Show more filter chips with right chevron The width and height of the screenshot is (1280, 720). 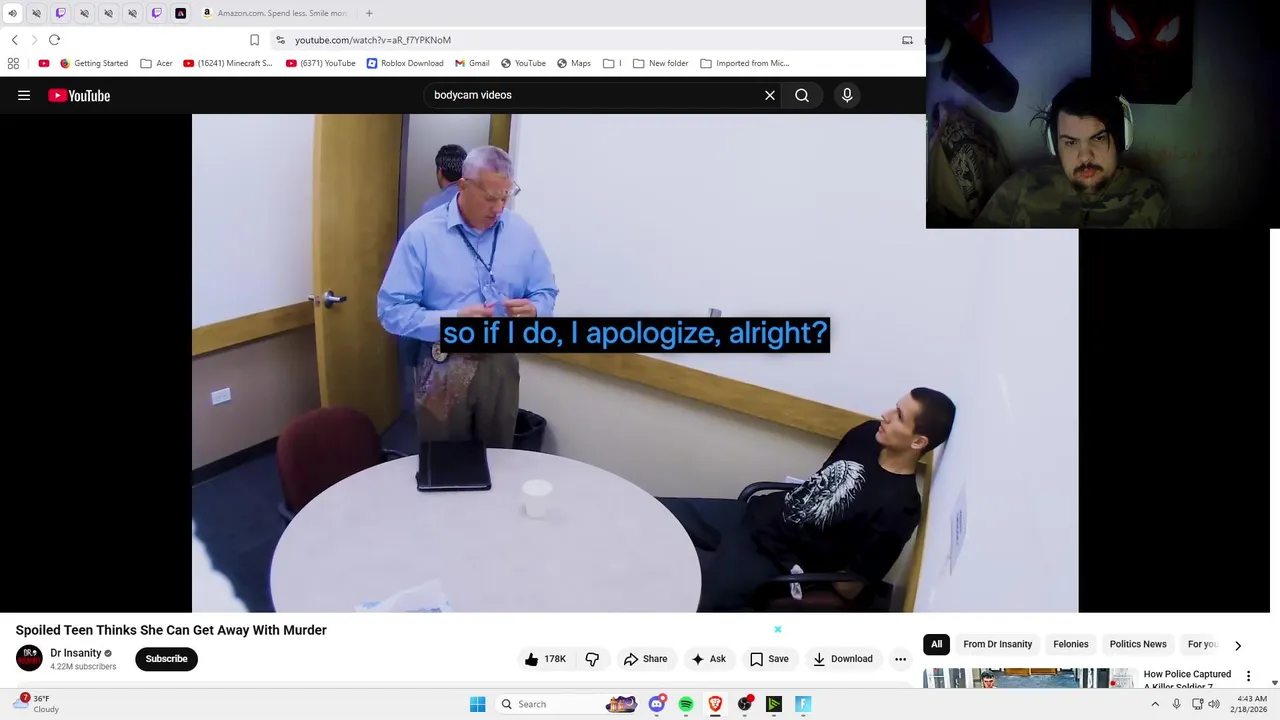1238,645
